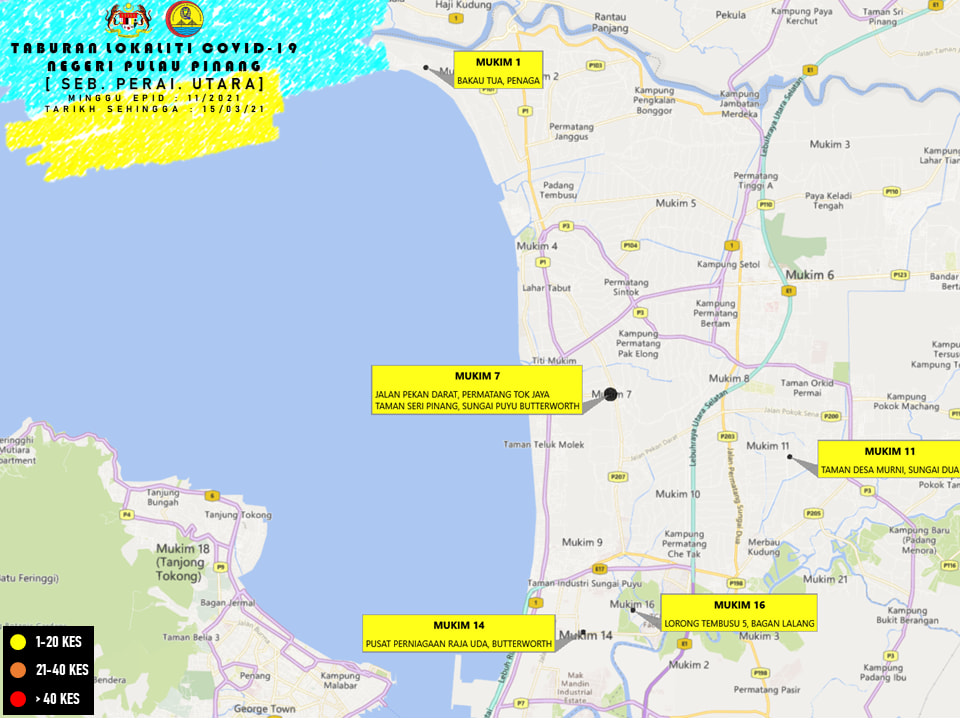The height and width of the screenshot is (720, 960).
Task: Click the black dot marker at Mukim 14
Action: click(583, 632)
